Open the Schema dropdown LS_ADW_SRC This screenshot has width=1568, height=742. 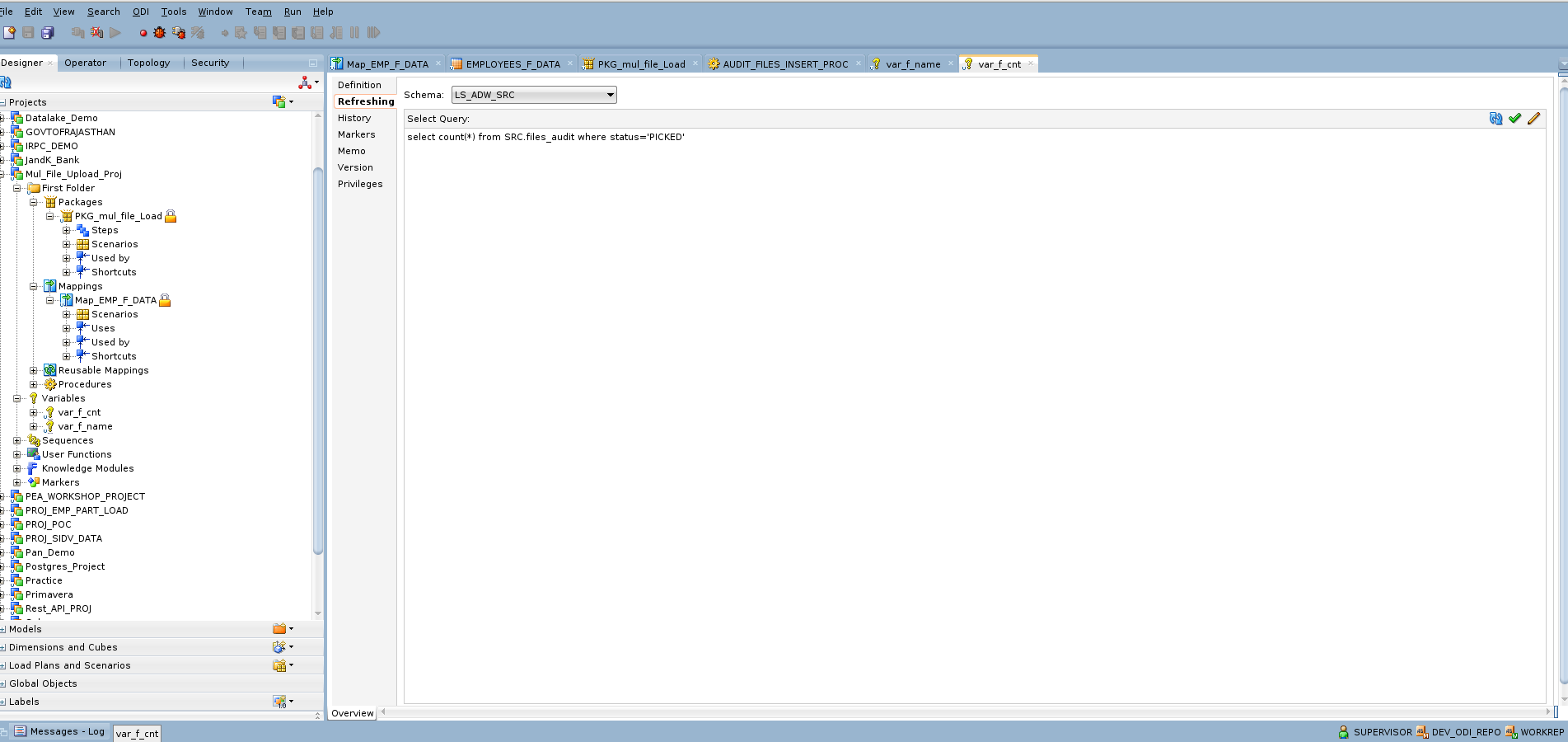pyautogui.click(x=534, y=95)
